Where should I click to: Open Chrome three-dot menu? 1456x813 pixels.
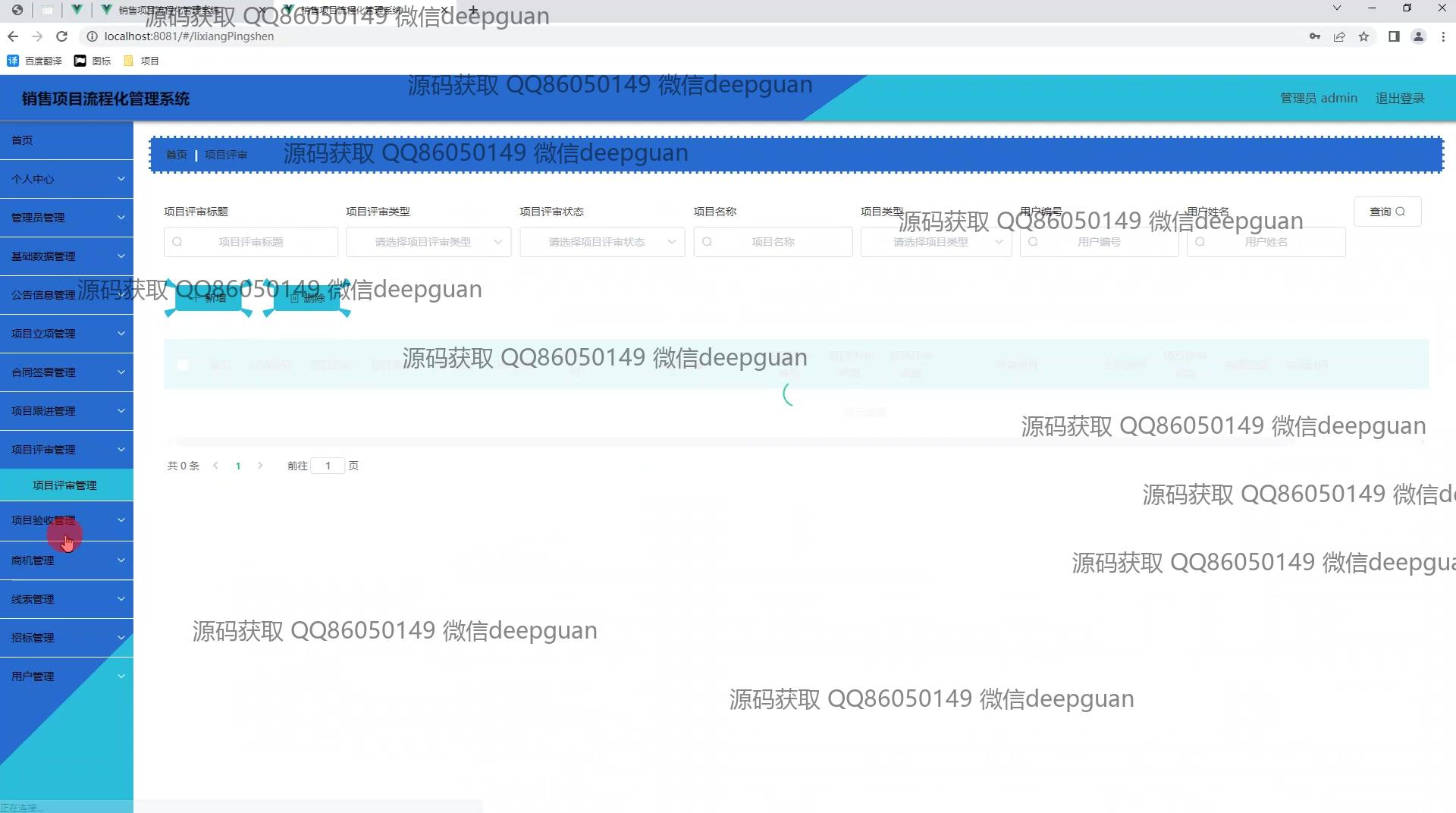tap(1442, 36)
